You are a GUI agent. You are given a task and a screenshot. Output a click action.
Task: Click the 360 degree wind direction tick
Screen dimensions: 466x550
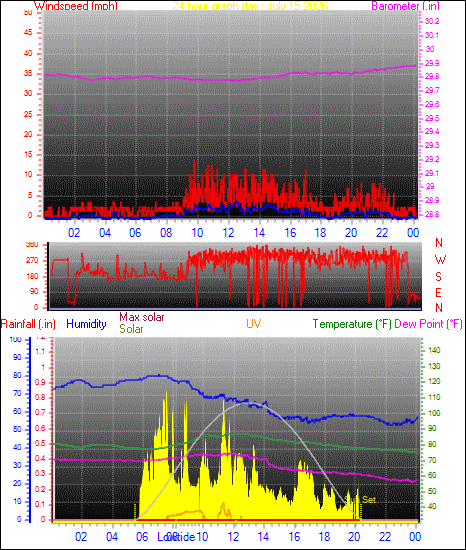pyautogui.click(x=32, y=245)
